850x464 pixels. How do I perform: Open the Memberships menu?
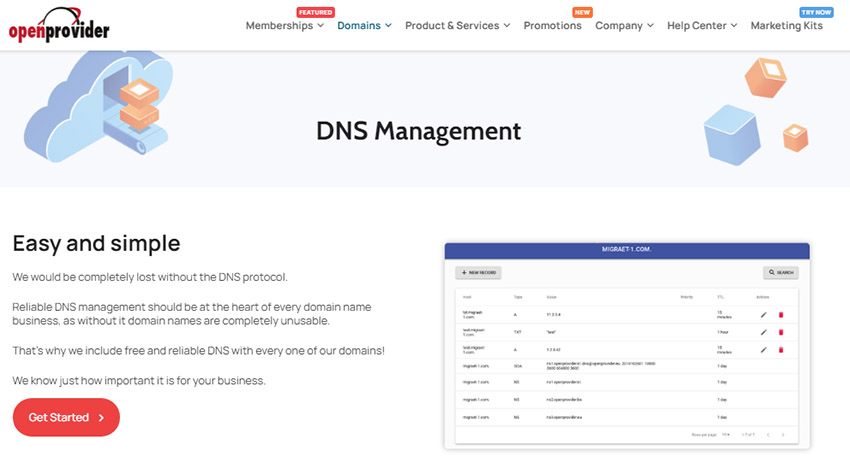[x=285, y=25]
